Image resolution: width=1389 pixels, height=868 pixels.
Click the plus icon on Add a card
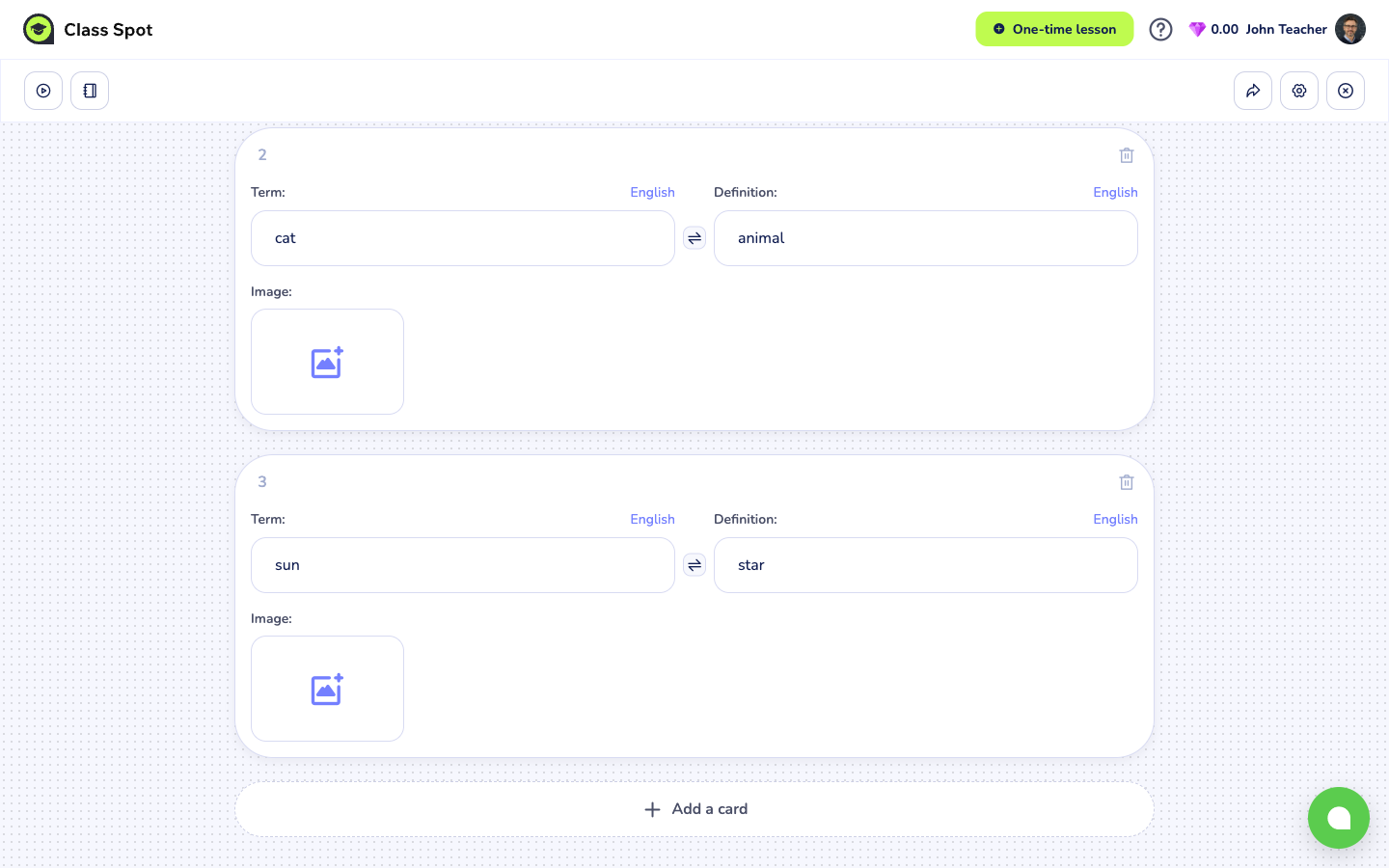click(652, 809)
